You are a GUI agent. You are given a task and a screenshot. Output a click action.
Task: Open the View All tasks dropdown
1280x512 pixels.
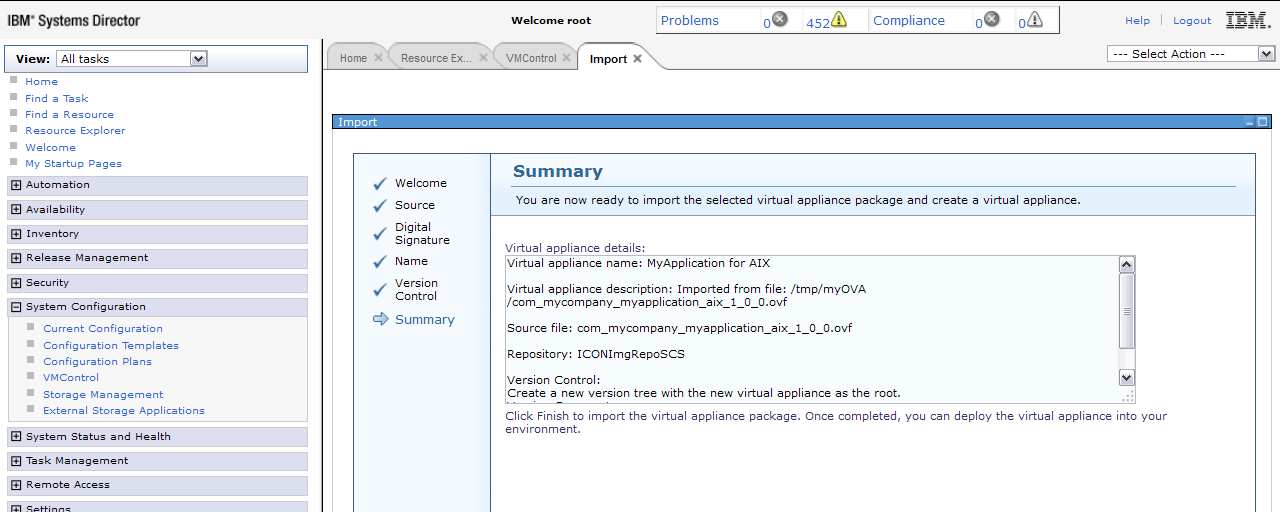click(198, 59)
